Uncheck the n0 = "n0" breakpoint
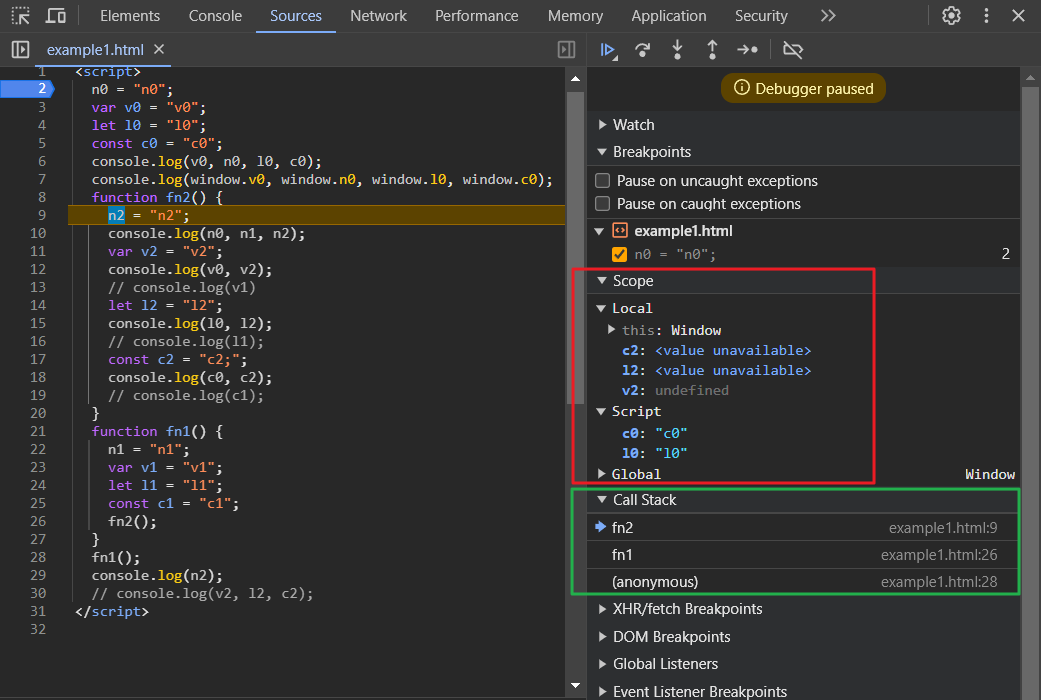The width and height of the screenshot is (1041, 700). (619, 254)
